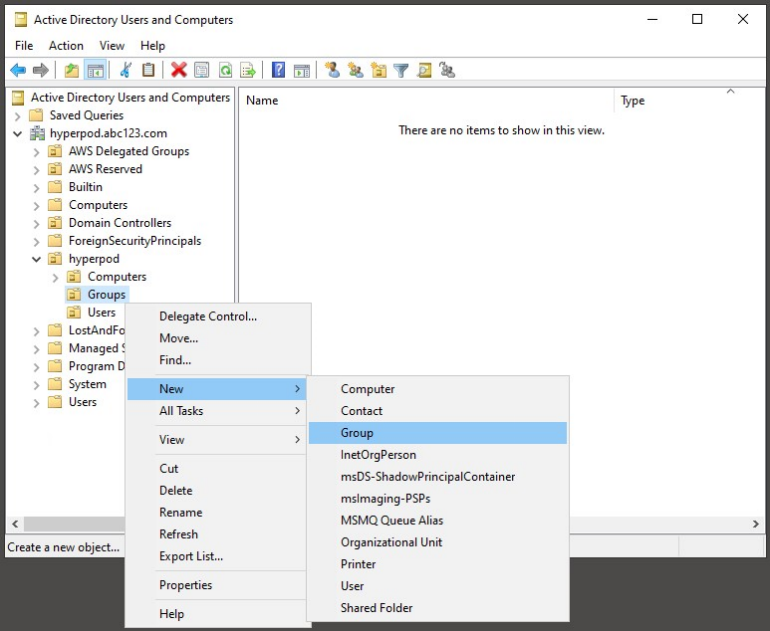Screen dimensions: 770x631
Task: Open the Help menu in menu bar
Action: (x=153, y=46)
